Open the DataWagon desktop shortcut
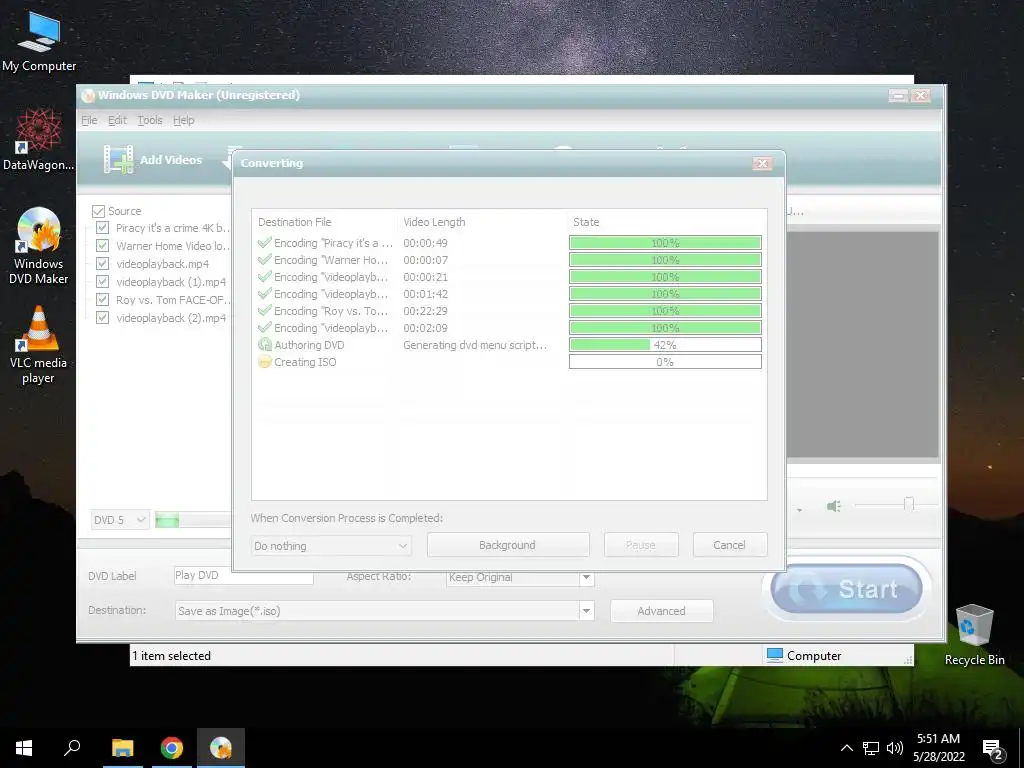Viewport: 1024px width, 768px height. (39, 140)
